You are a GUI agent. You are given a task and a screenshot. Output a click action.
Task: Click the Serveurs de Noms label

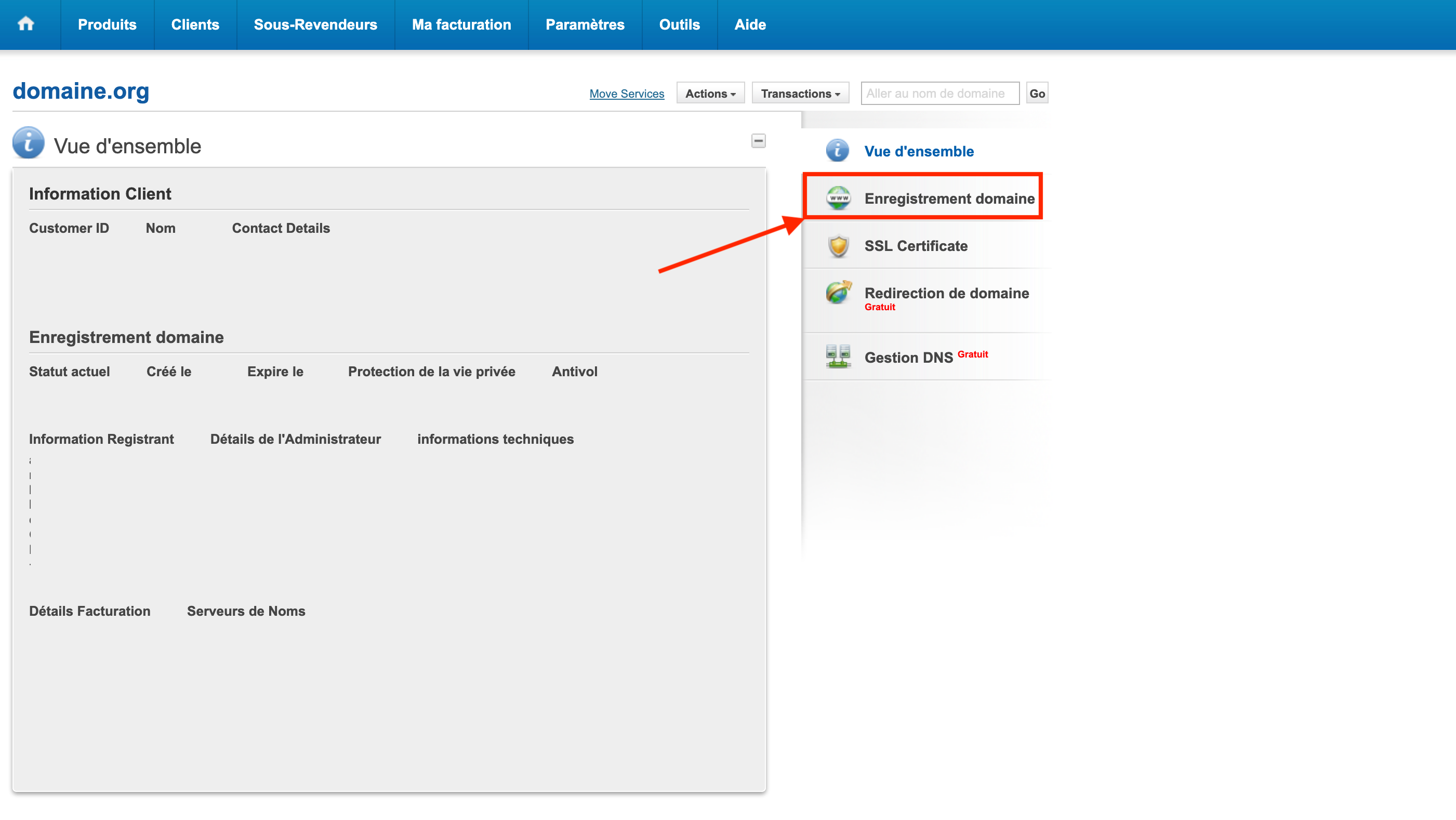click(246, 611)
